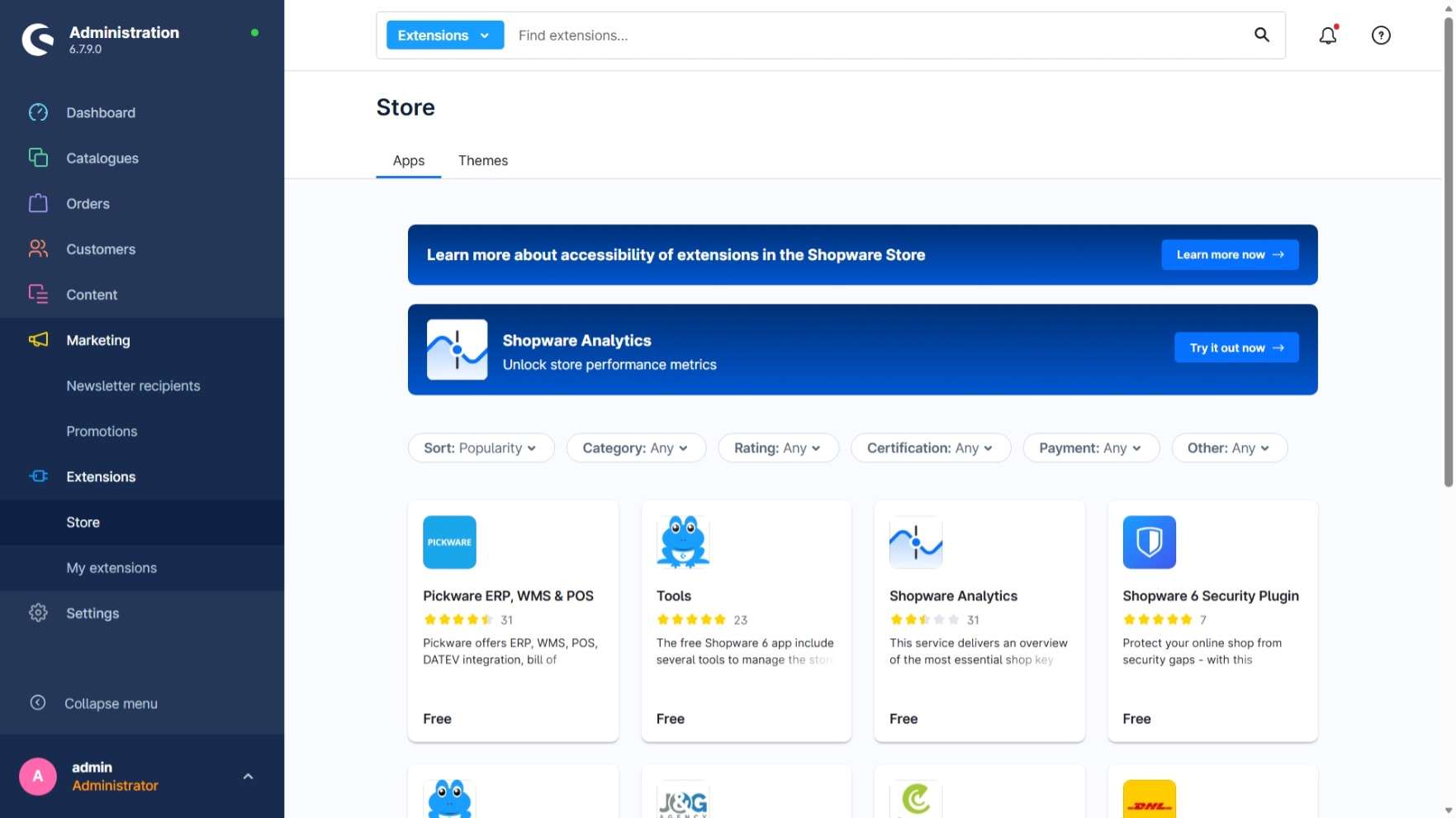Viewport: 1456px width, 818px height.
Task: Click the J&G Agency app logo
Action: (x=683, y=799)
